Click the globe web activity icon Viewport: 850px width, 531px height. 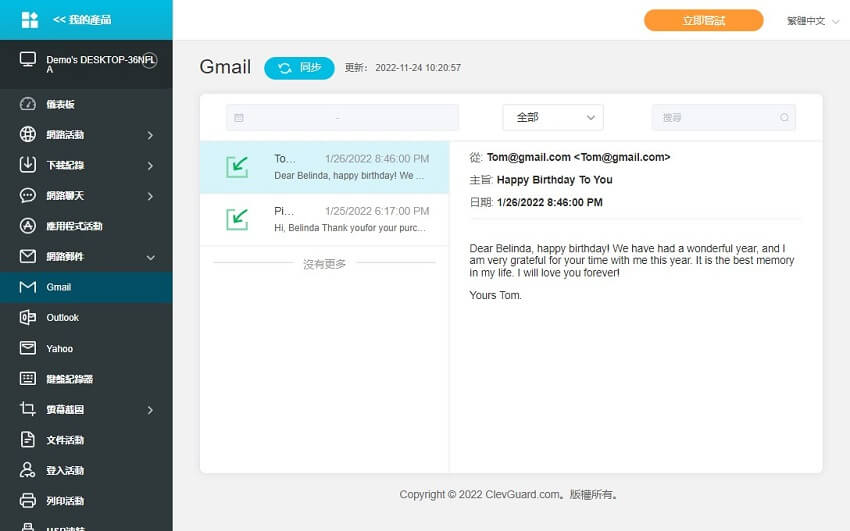[28, 134]
